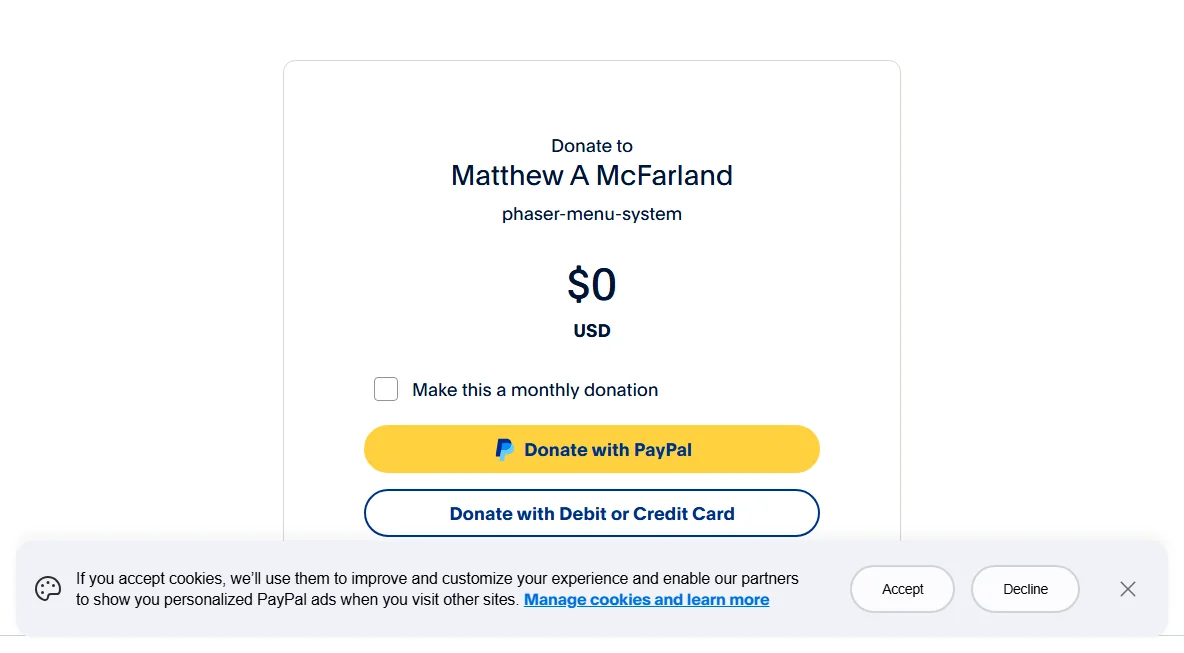1184x653 pixels.
Task: Click the cookie consent message text
Action: pyautogui.click(x=436, y=589)
